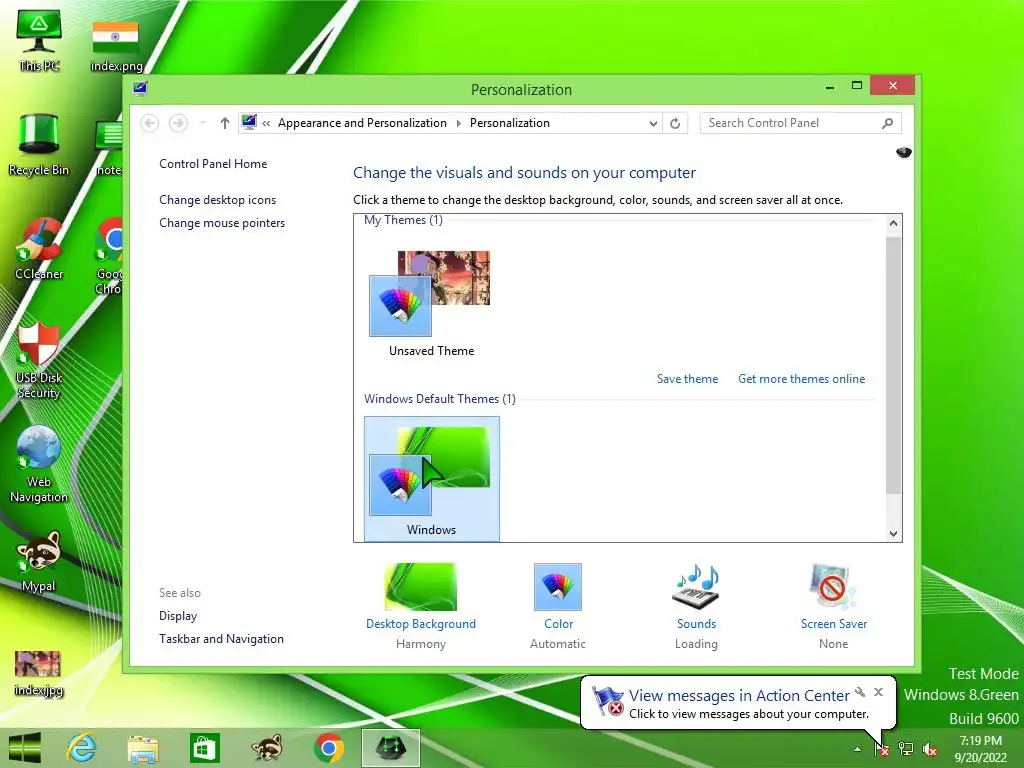
Task: Open Taskbar and Navigation link
Action: tap(221, 639)
